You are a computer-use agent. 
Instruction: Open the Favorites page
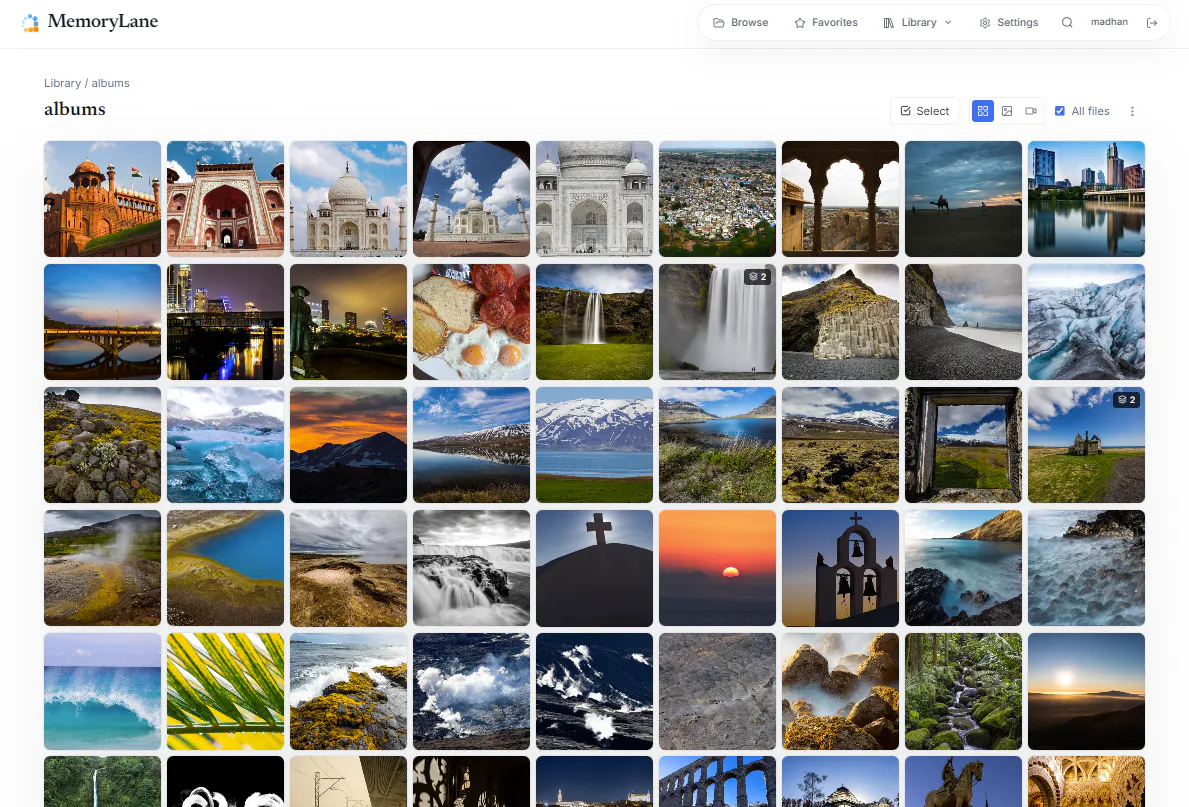tap(826, 23)
